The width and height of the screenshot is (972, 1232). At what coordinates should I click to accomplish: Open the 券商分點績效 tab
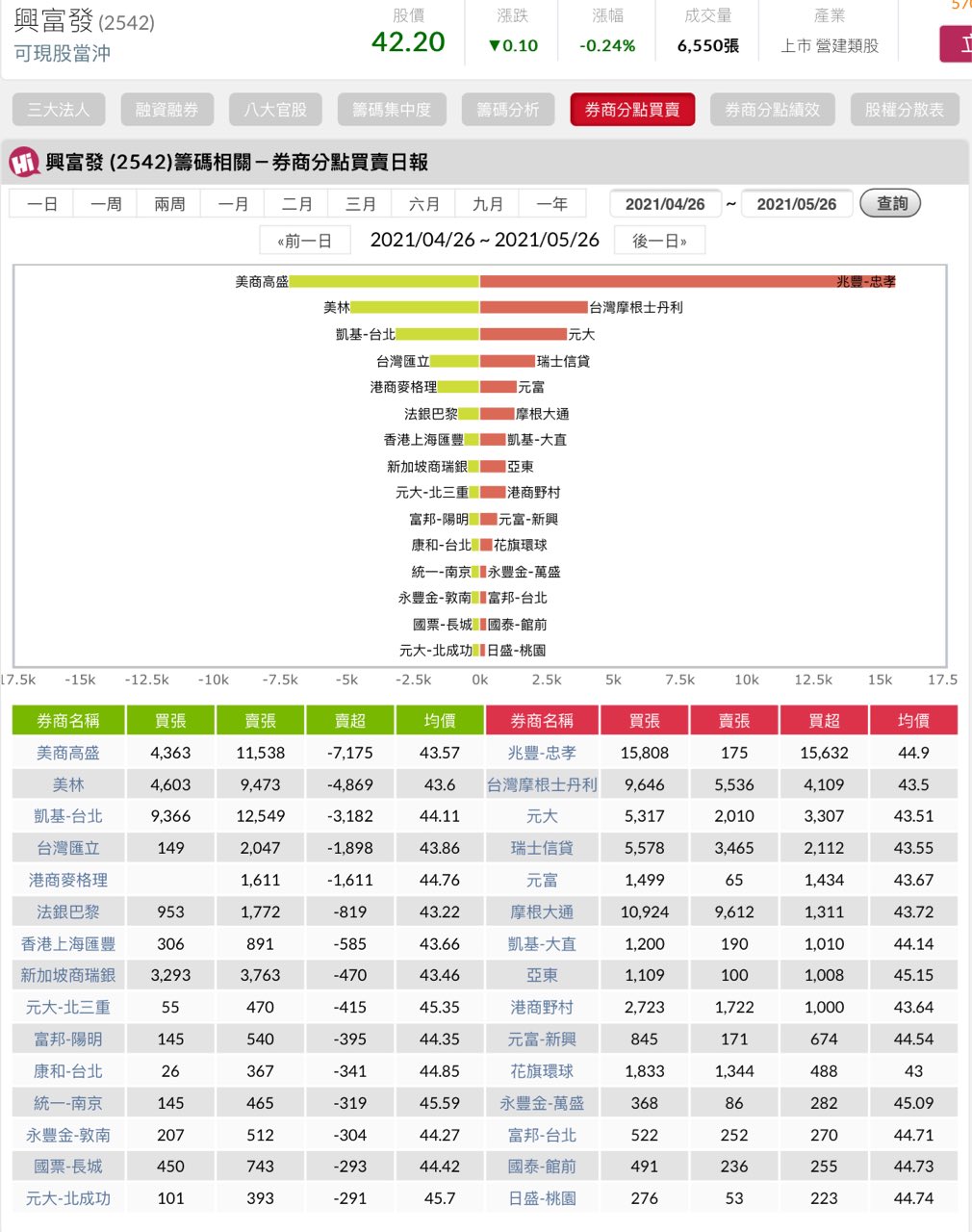pyautogui.click(x=773, y=110)
